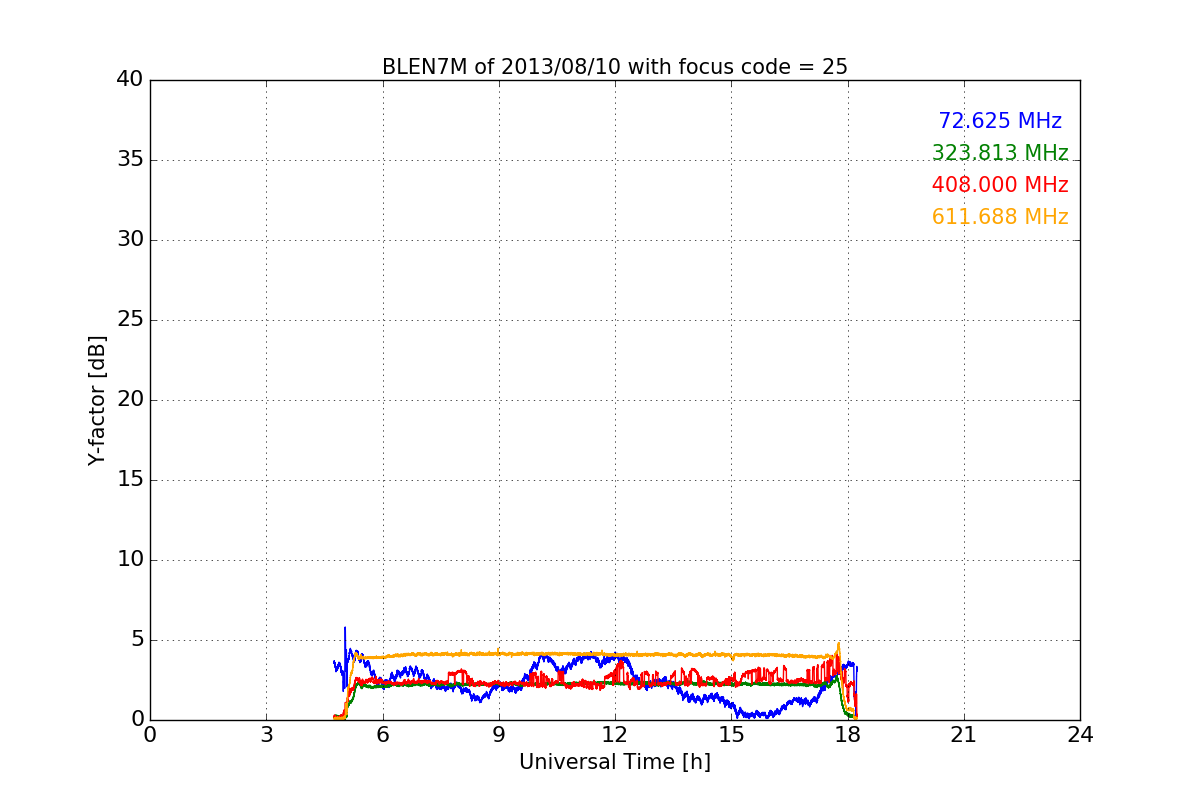The height and width of the screenshot is (800, 1200).
Task: Click y-axis tick label 35
Action: (130, 160)
